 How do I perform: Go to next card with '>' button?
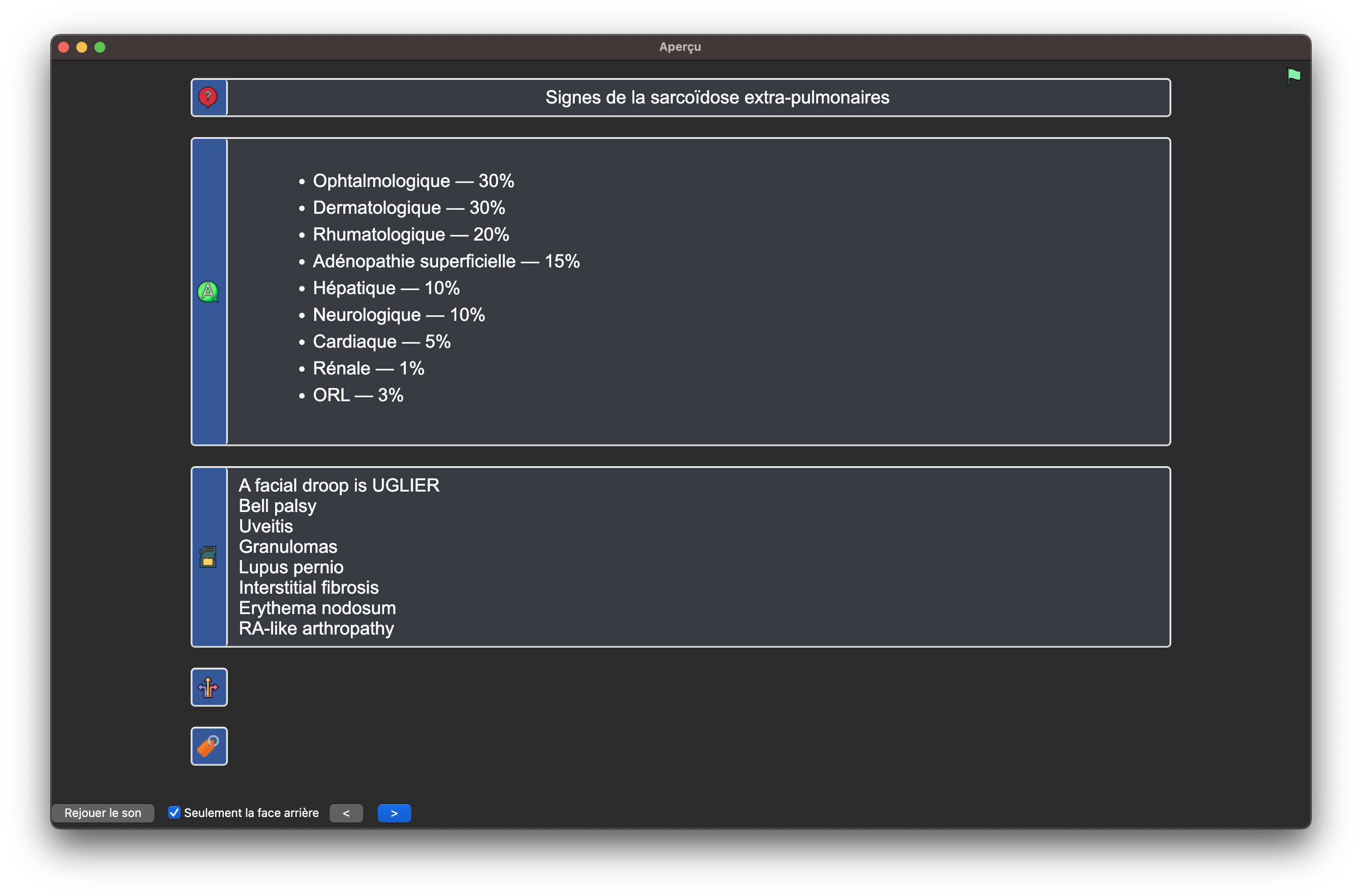point(394,813)
